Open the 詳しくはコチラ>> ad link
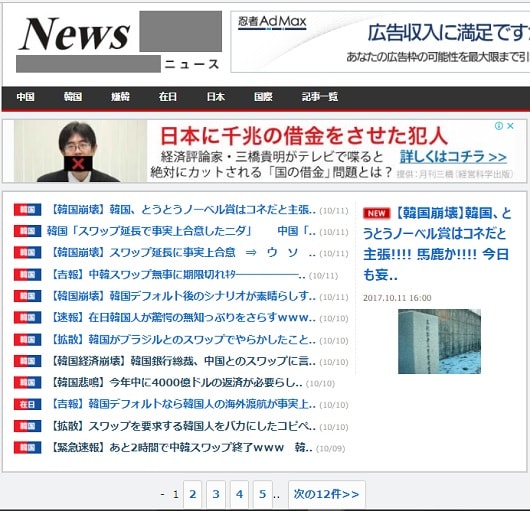 [453, 157]
